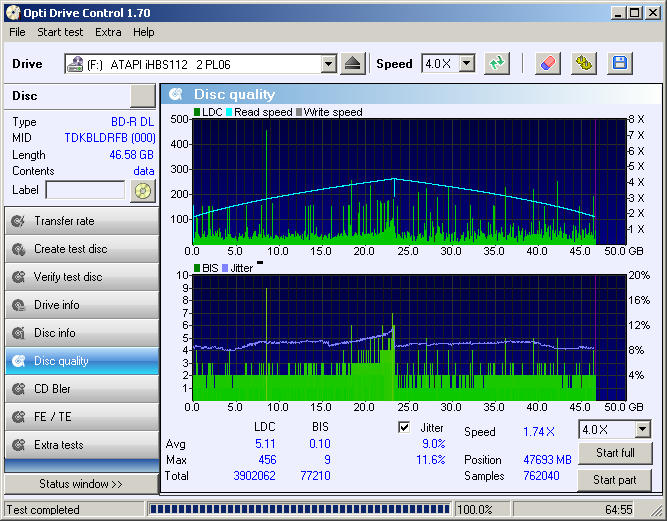Viewport: 667px width, 521px height.
Task: Click the Extra tests sidebar icon
Action: click(x=18, y=445)
